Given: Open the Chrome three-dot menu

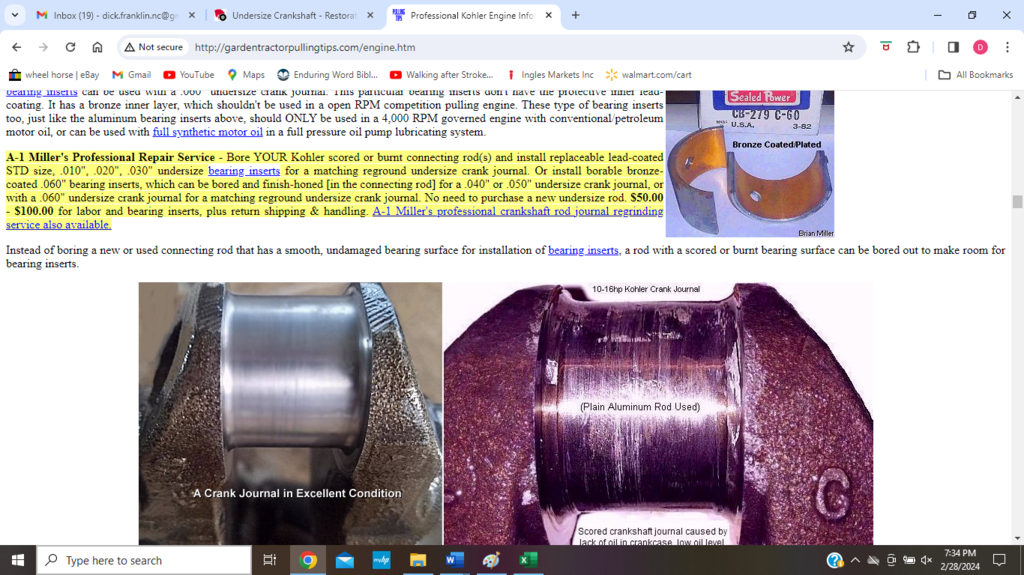Looking at the screenshot, I should (1008, 47).
